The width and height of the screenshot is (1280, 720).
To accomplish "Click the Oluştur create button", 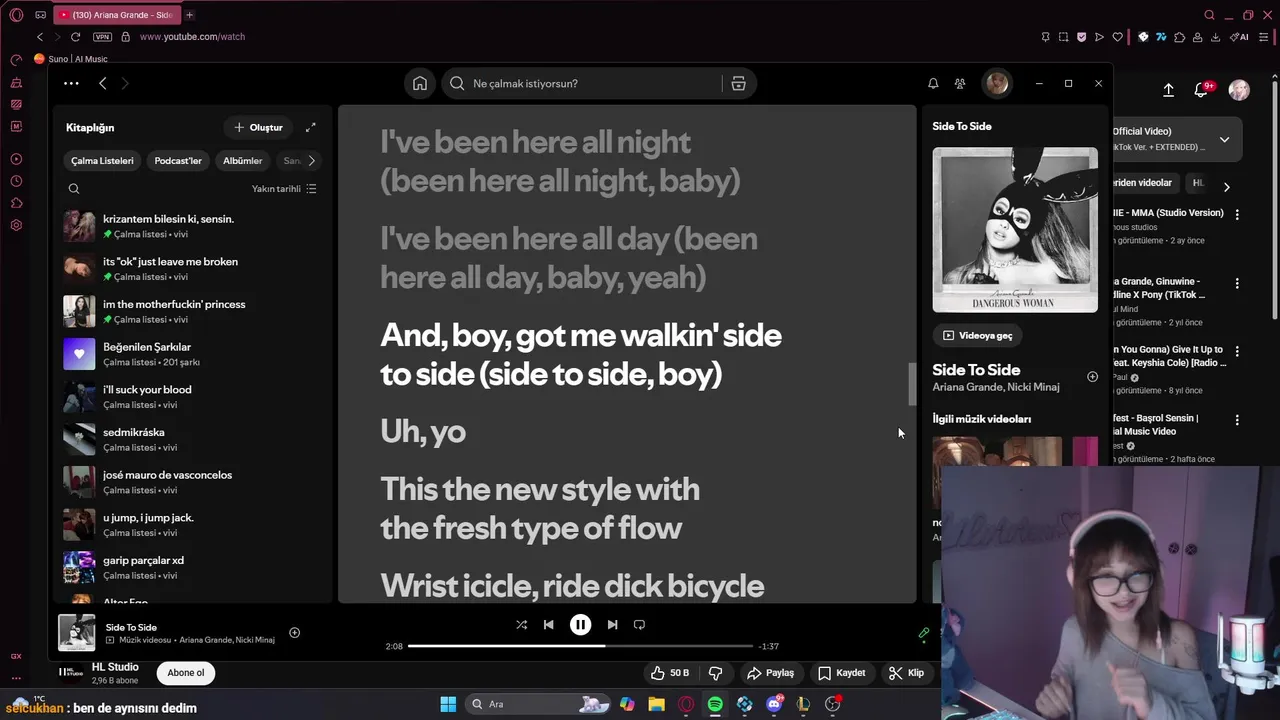I will click(258, 128).
